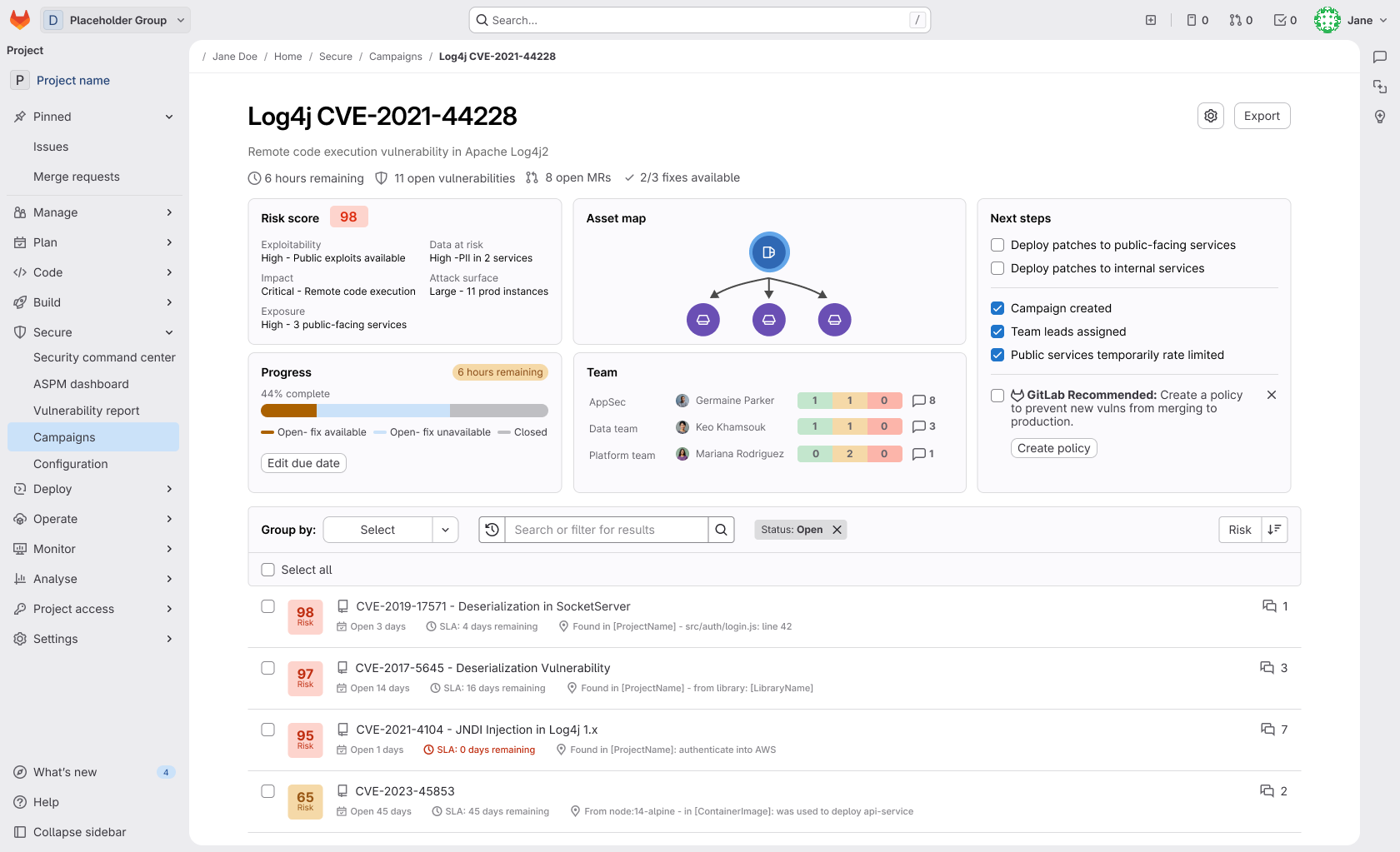Screen dimensions: 1400x852
Task: Focus the top Search field
Action: point(700,20)
